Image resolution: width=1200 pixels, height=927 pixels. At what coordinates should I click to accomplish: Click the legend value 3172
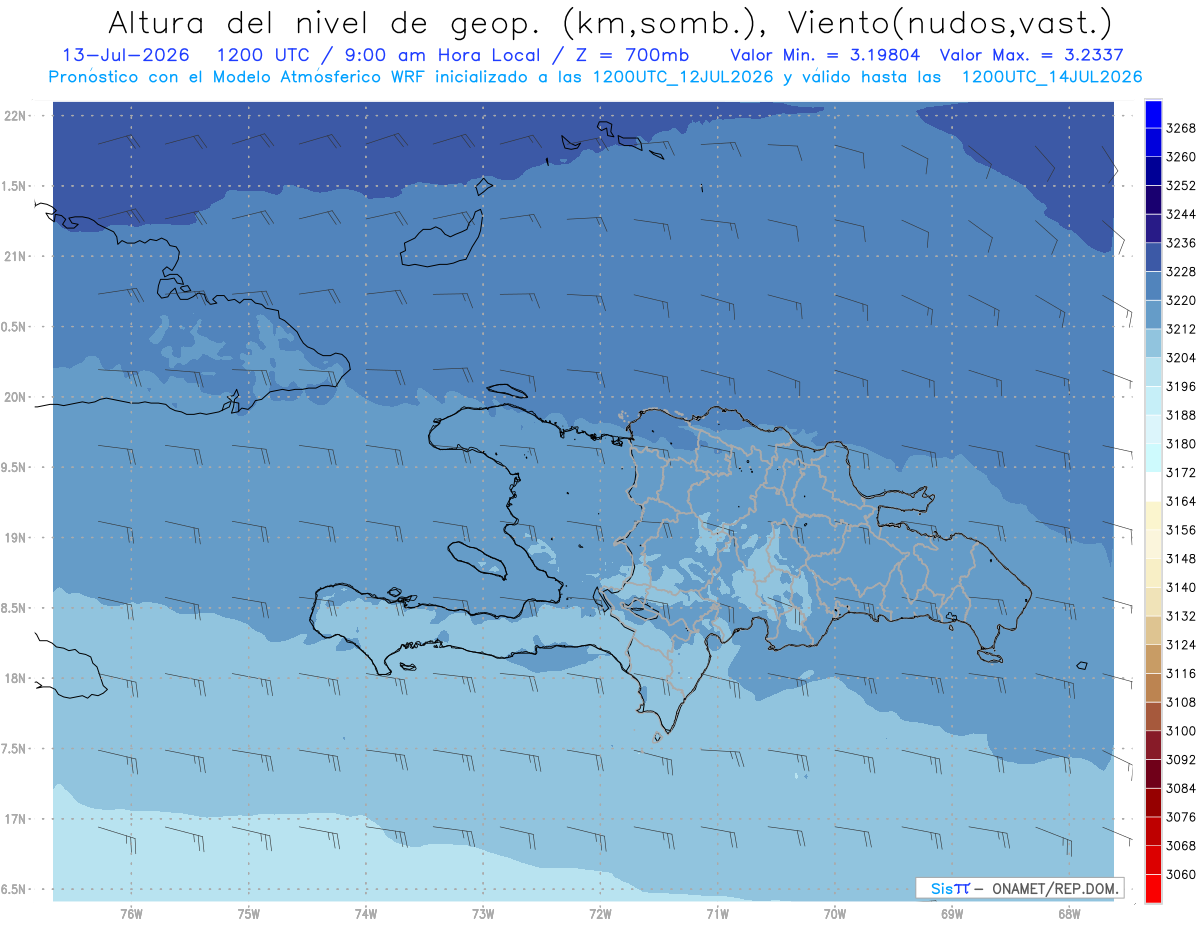click(1180, 472)
